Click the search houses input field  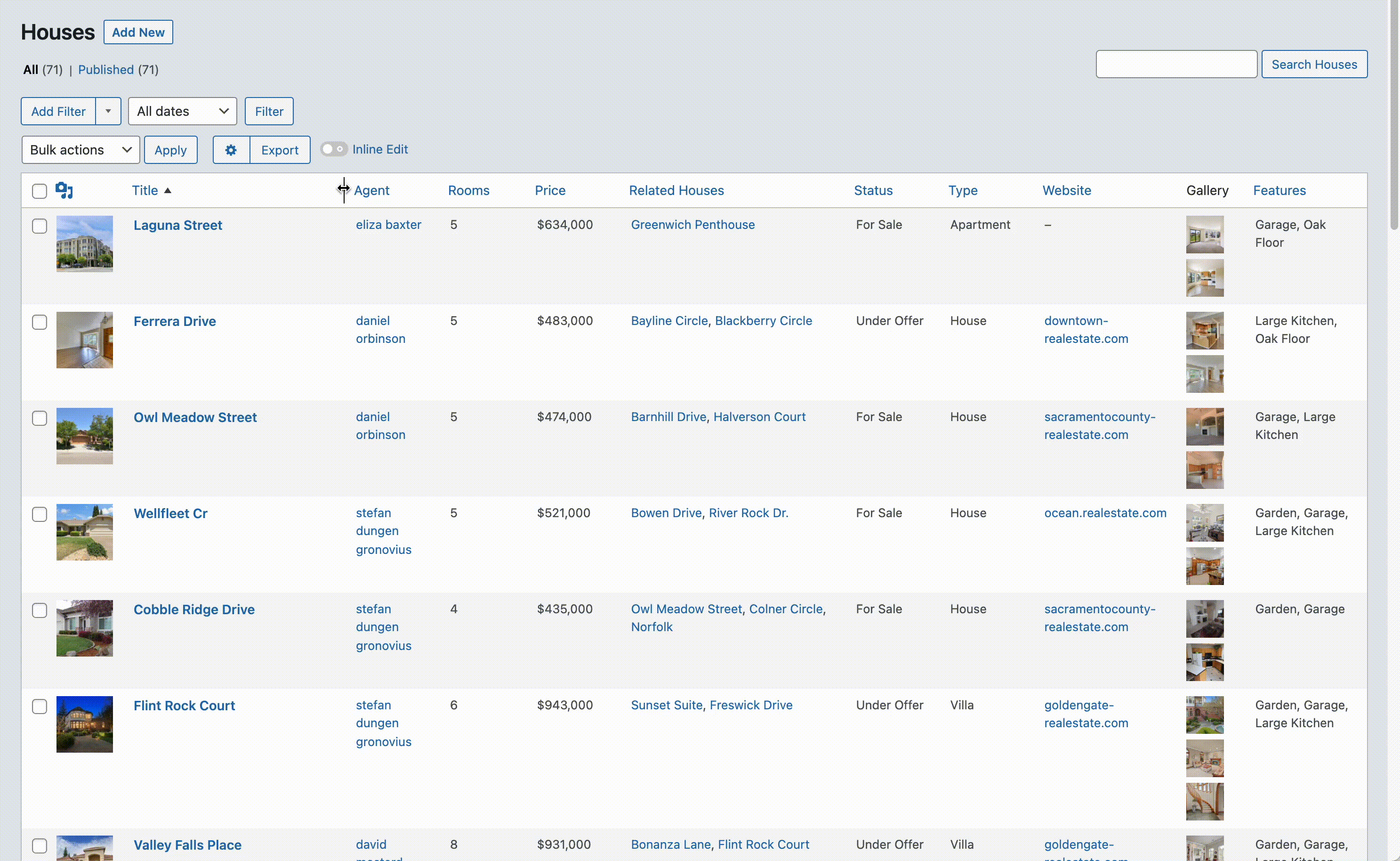point(1176,63)
